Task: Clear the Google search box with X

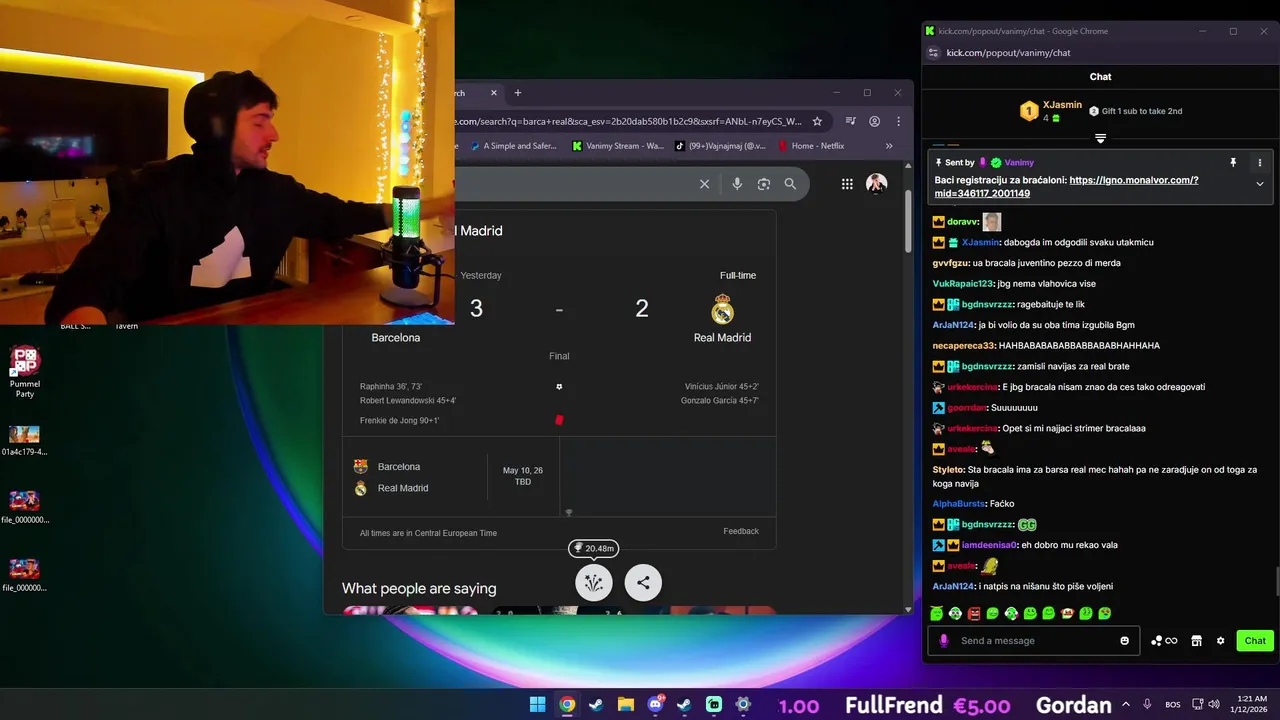Action: [704, 184]
